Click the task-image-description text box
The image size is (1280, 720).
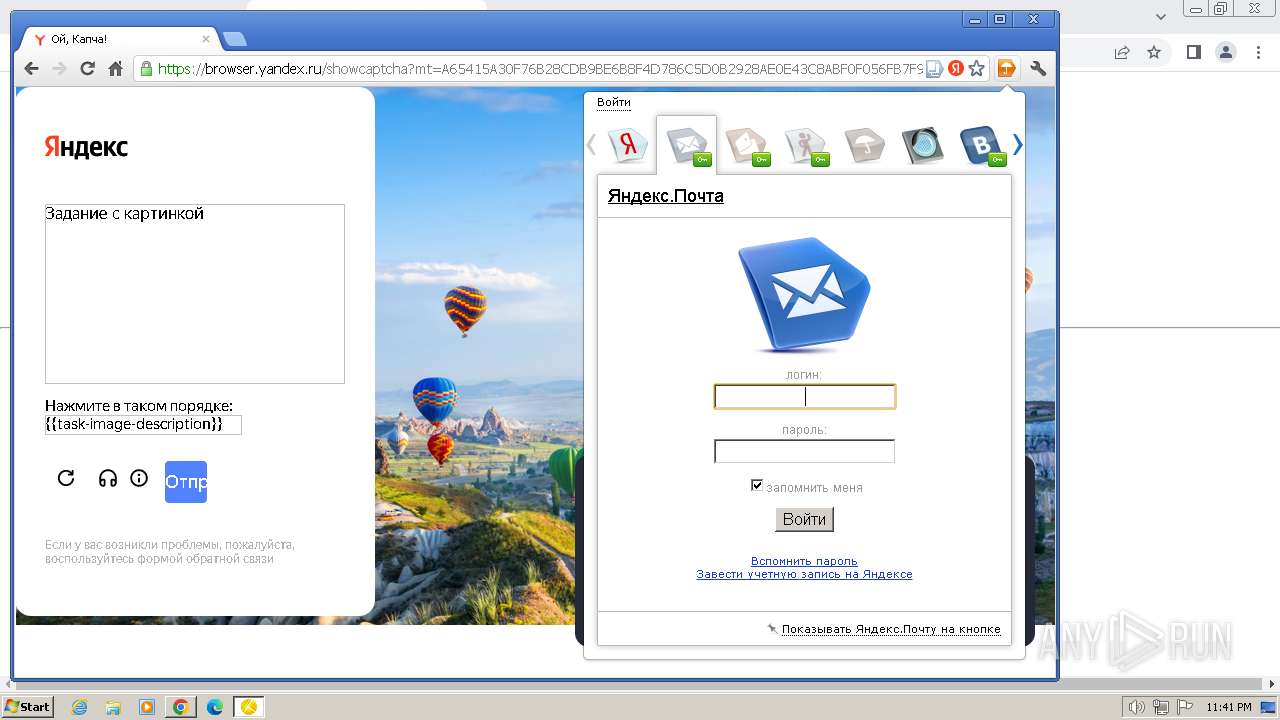pos(143,424)
